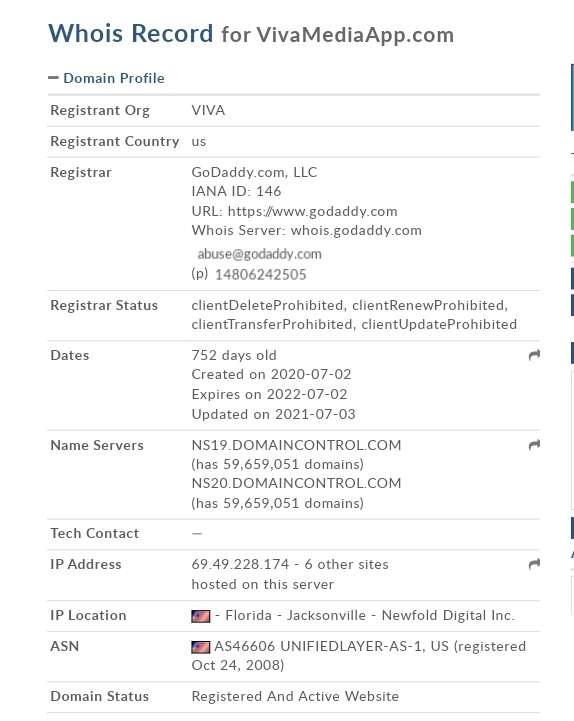Open share arrow in Dates row
Viewport: 574px width, 721px height.
coord(534,355)
